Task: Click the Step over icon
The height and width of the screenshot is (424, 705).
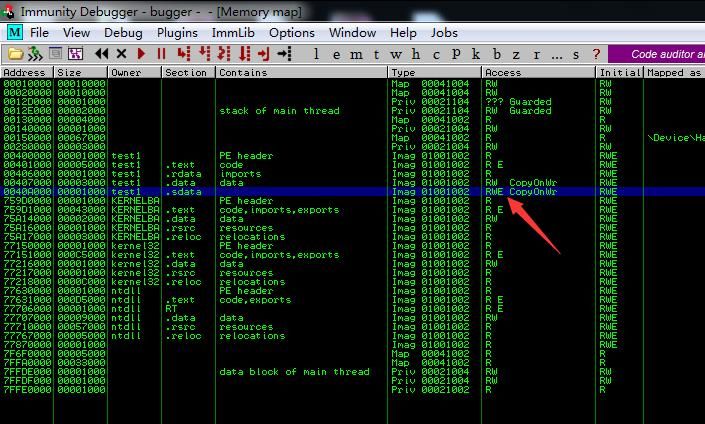Action: pyautogui.click(x=205, y=54)
